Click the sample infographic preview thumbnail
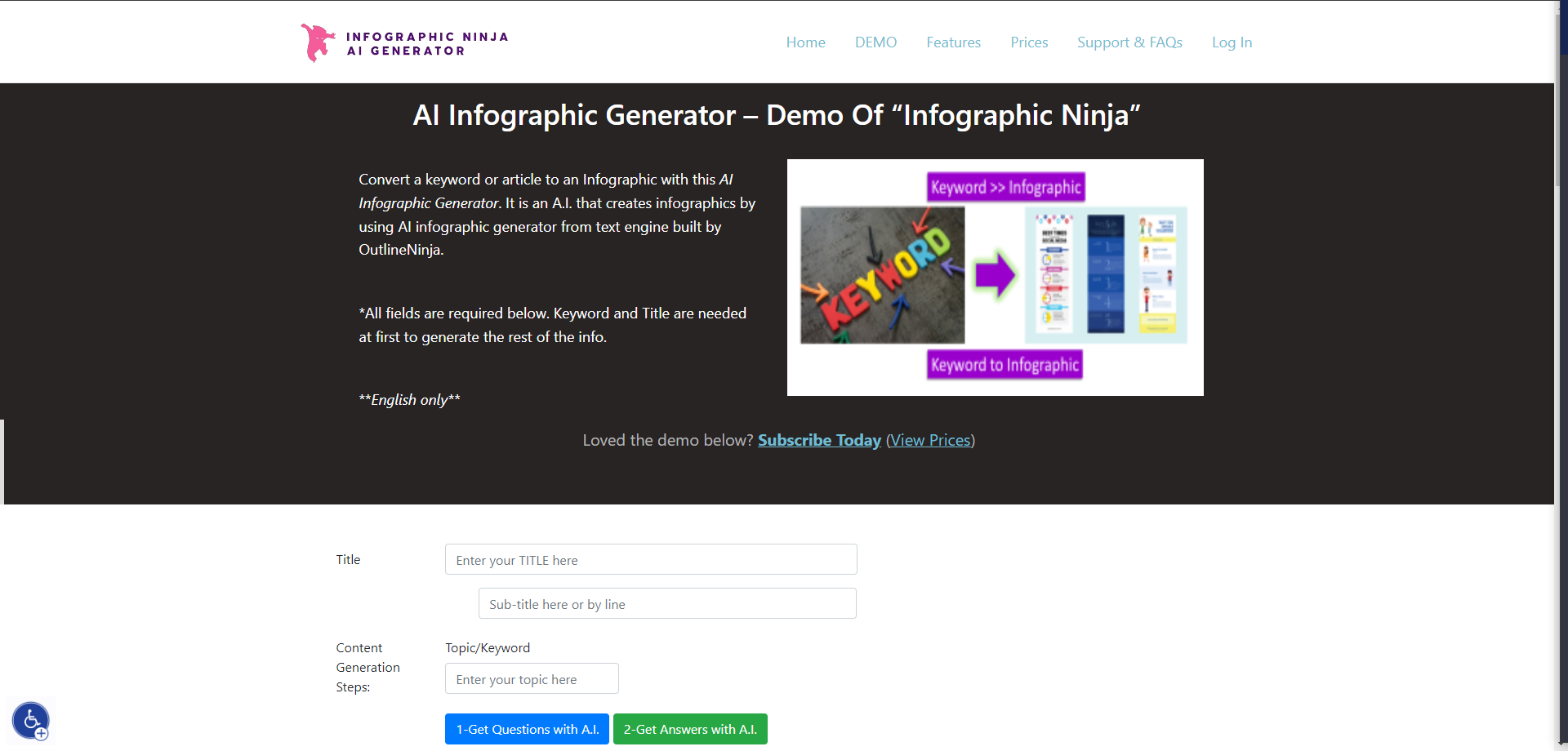The width and height of the screenshot is (1568, 751). (1105, 275)
